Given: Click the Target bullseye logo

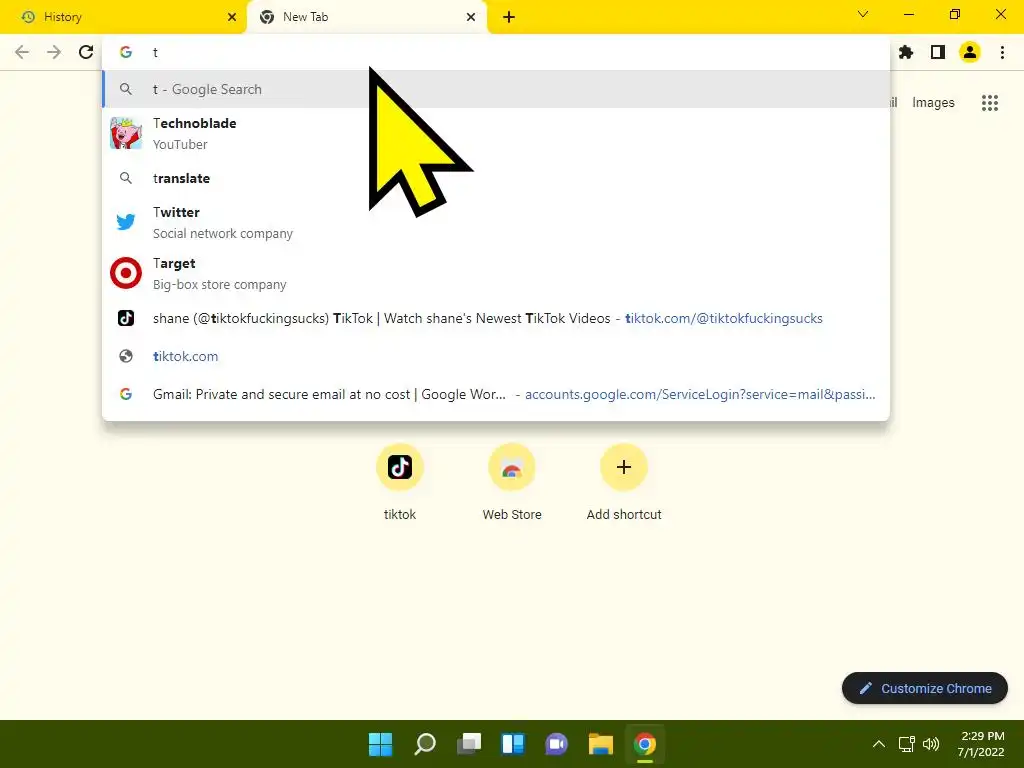Looking at the screenshot, I should click(x=126, y=273).
